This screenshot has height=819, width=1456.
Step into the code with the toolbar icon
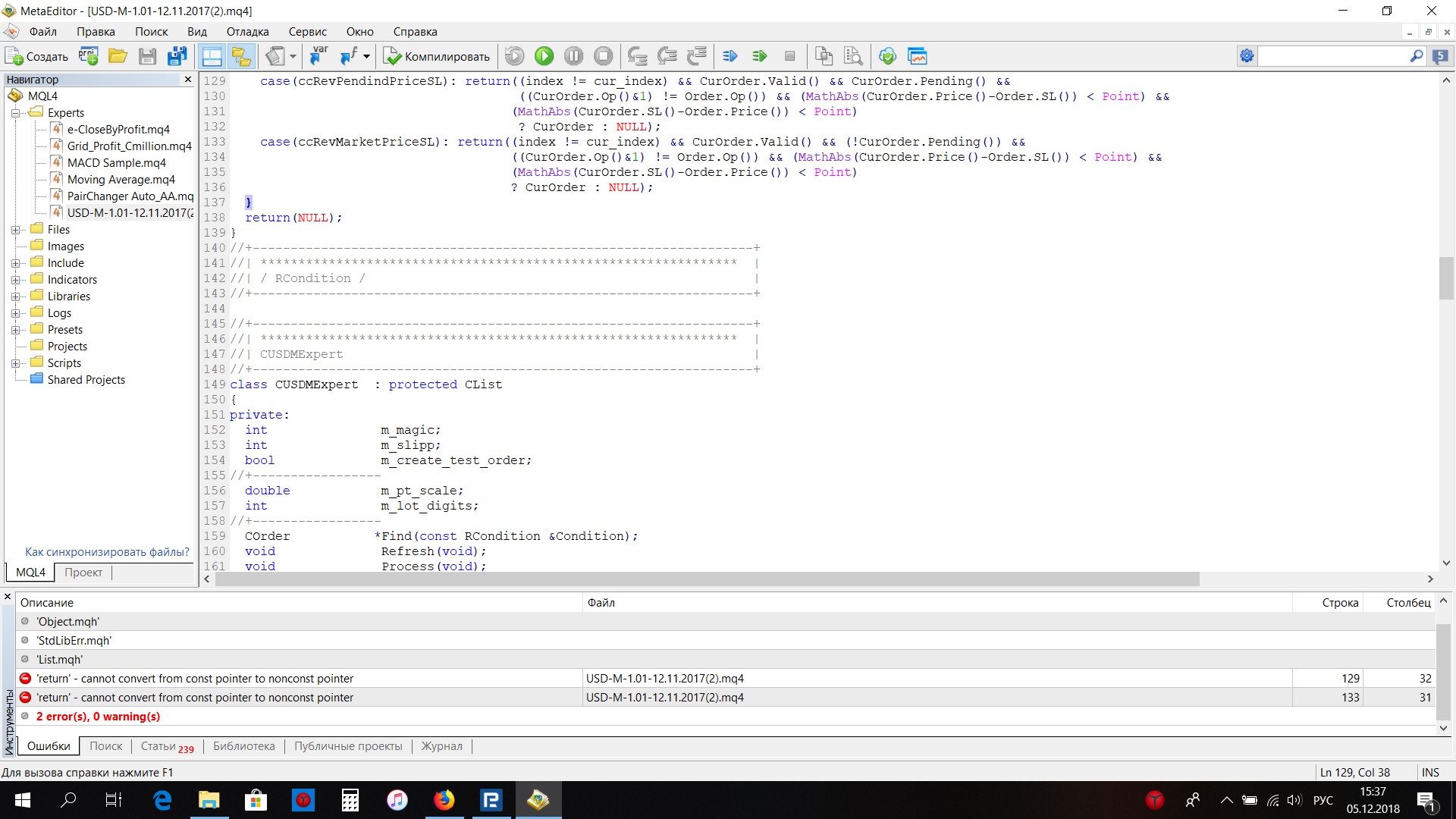637,56
